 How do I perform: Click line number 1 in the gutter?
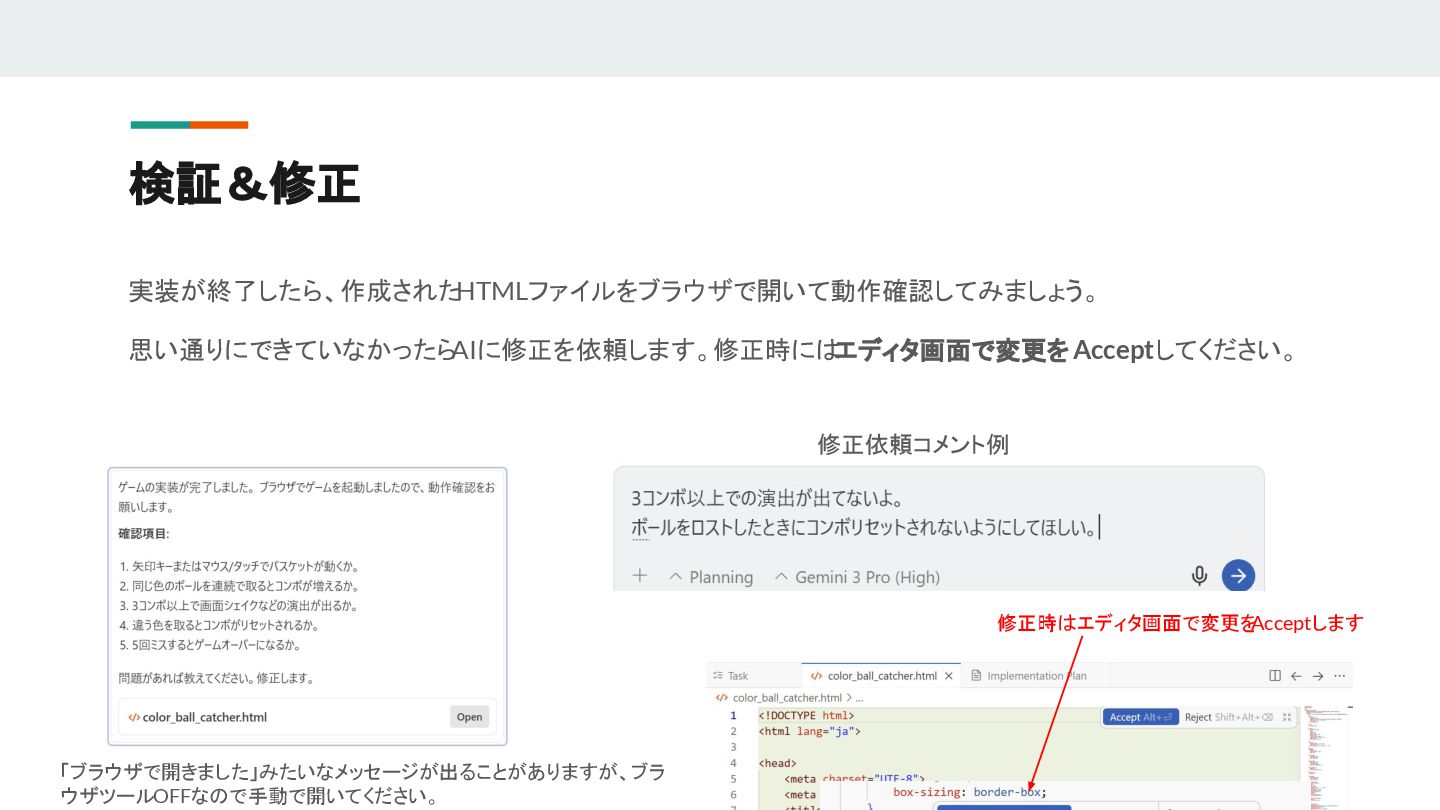click(733, 715)
